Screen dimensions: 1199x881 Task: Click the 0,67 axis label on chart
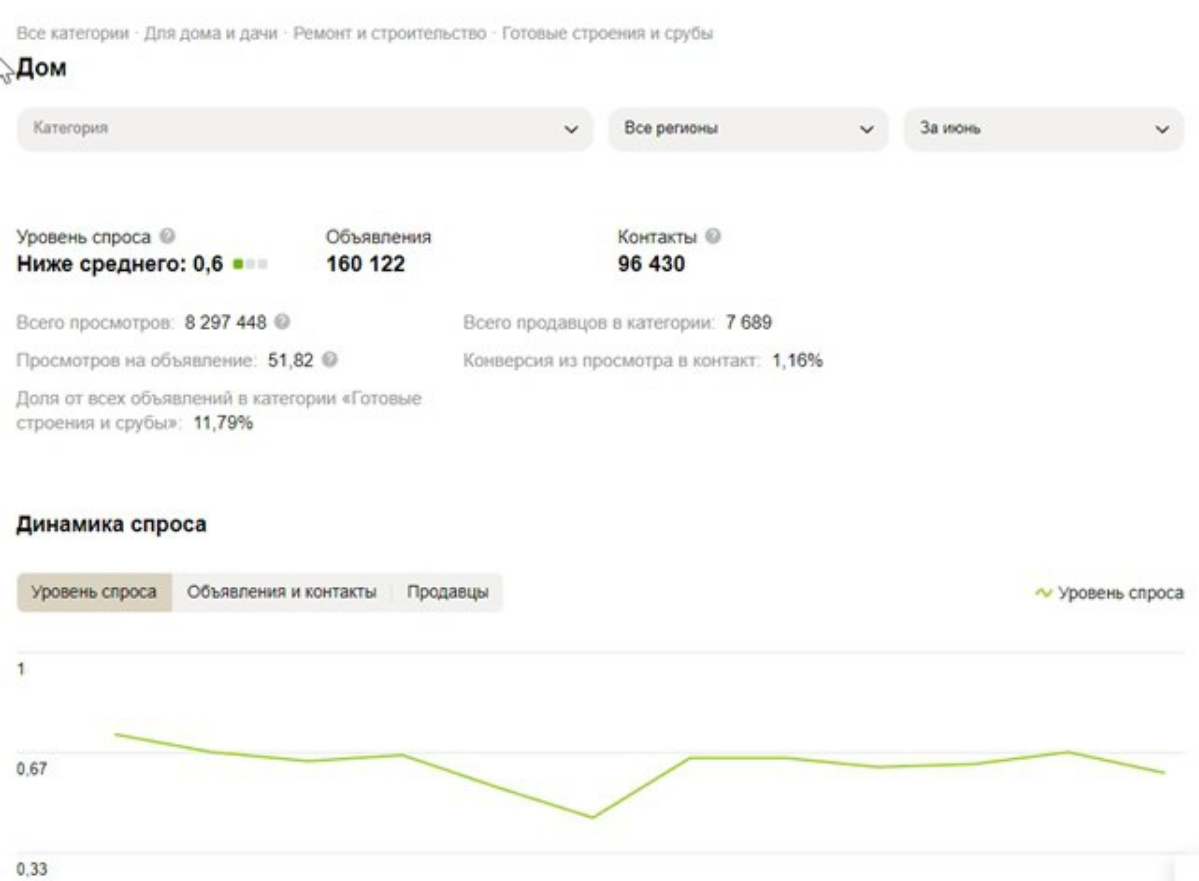[31, 769]
